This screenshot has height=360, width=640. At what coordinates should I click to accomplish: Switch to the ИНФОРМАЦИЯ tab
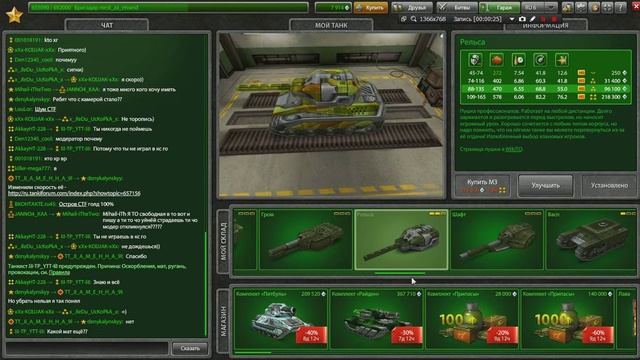(545, 26)
